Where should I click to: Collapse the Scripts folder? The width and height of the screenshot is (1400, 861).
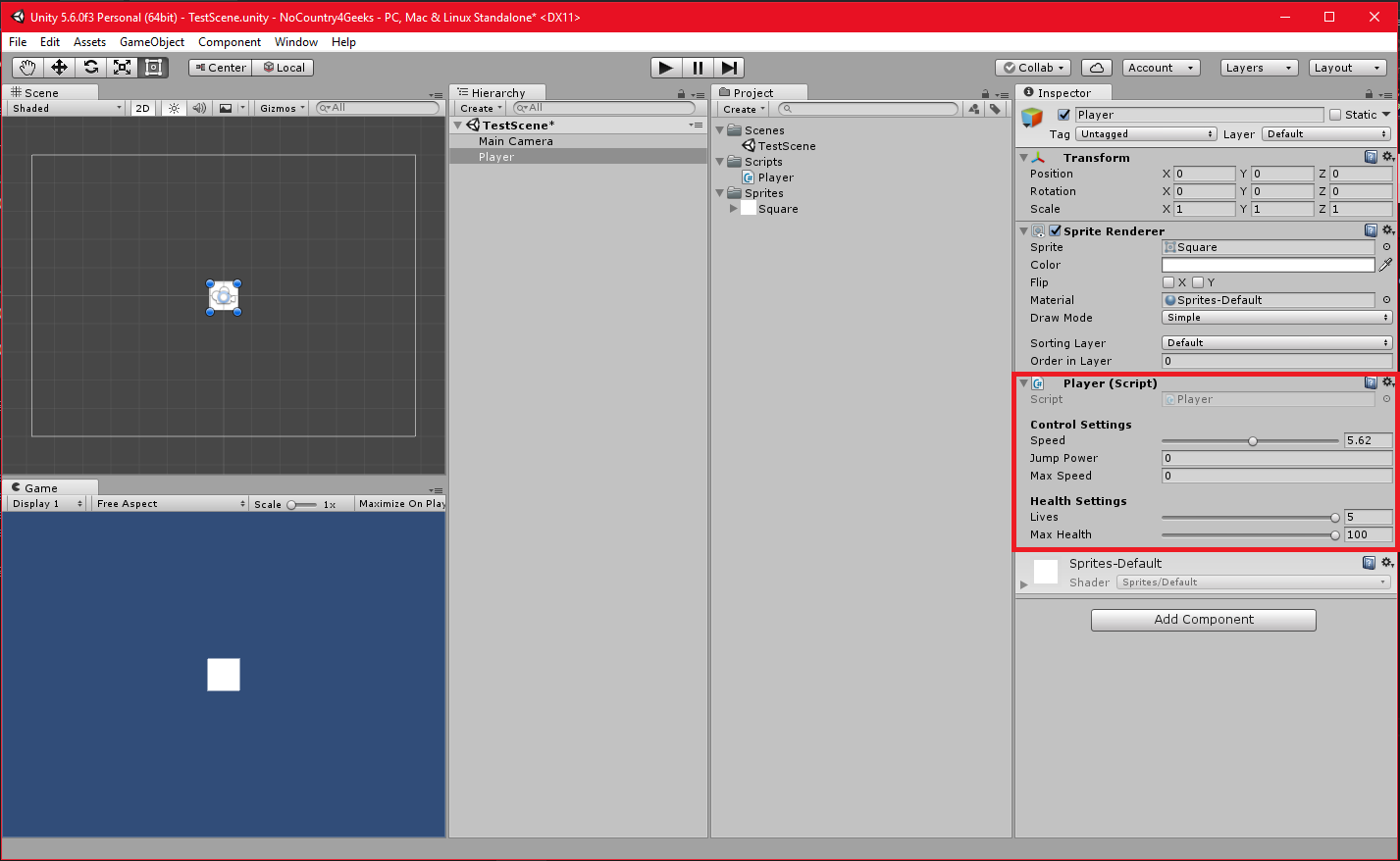(x=719, y=162)
